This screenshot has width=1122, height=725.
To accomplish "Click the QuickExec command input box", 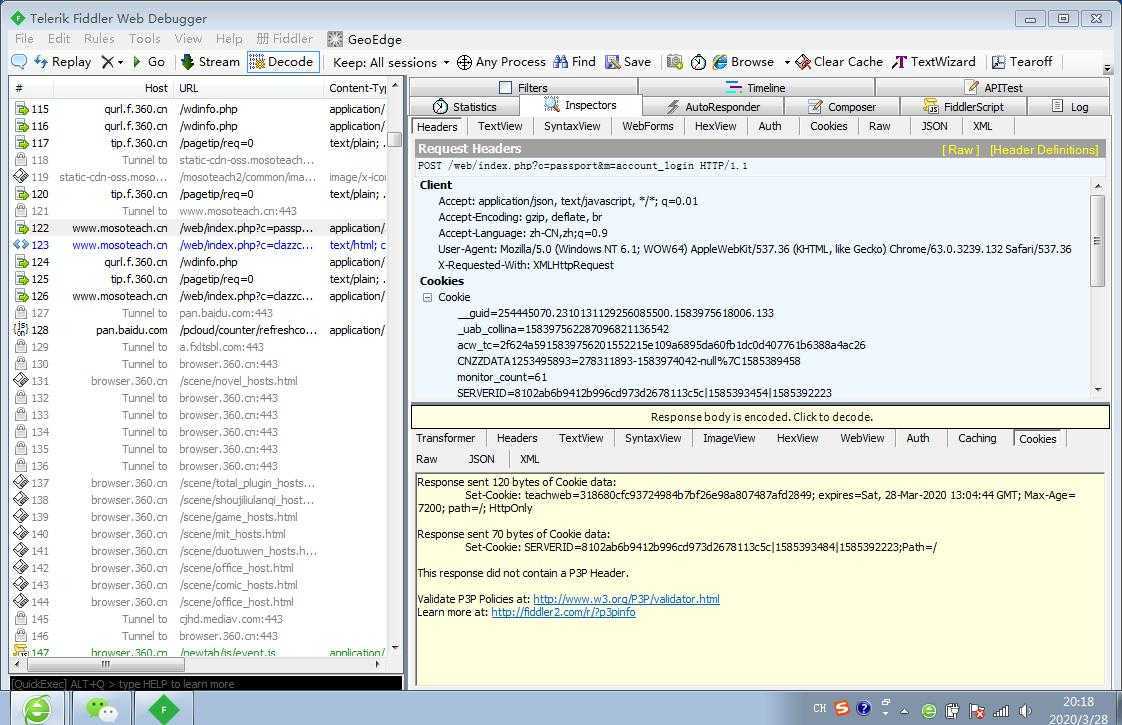I will pyautogui.click(x=205, y=684).
